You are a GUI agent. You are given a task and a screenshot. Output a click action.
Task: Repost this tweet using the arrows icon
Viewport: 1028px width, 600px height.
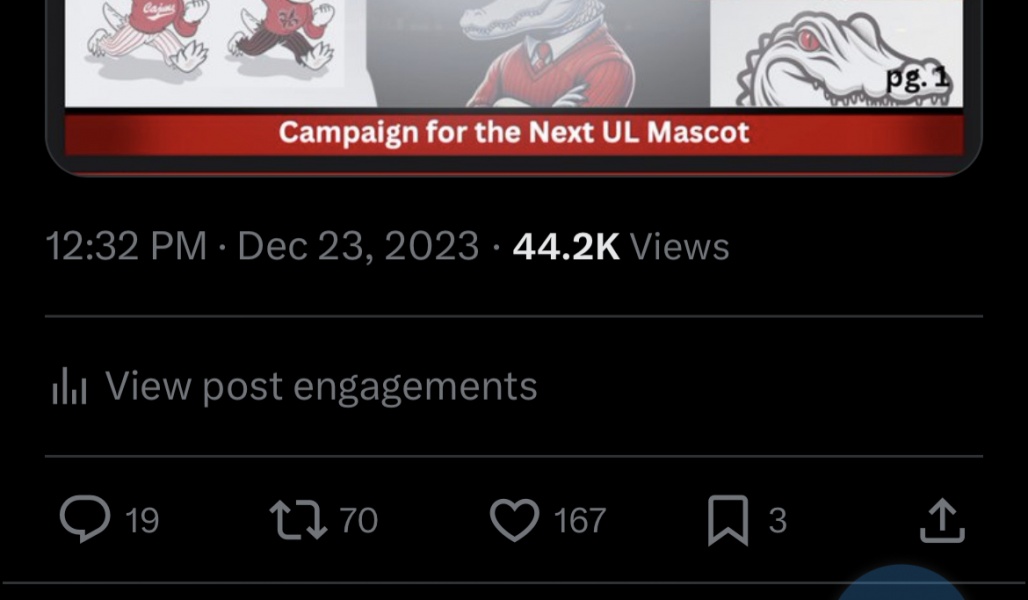coord(299,520)
